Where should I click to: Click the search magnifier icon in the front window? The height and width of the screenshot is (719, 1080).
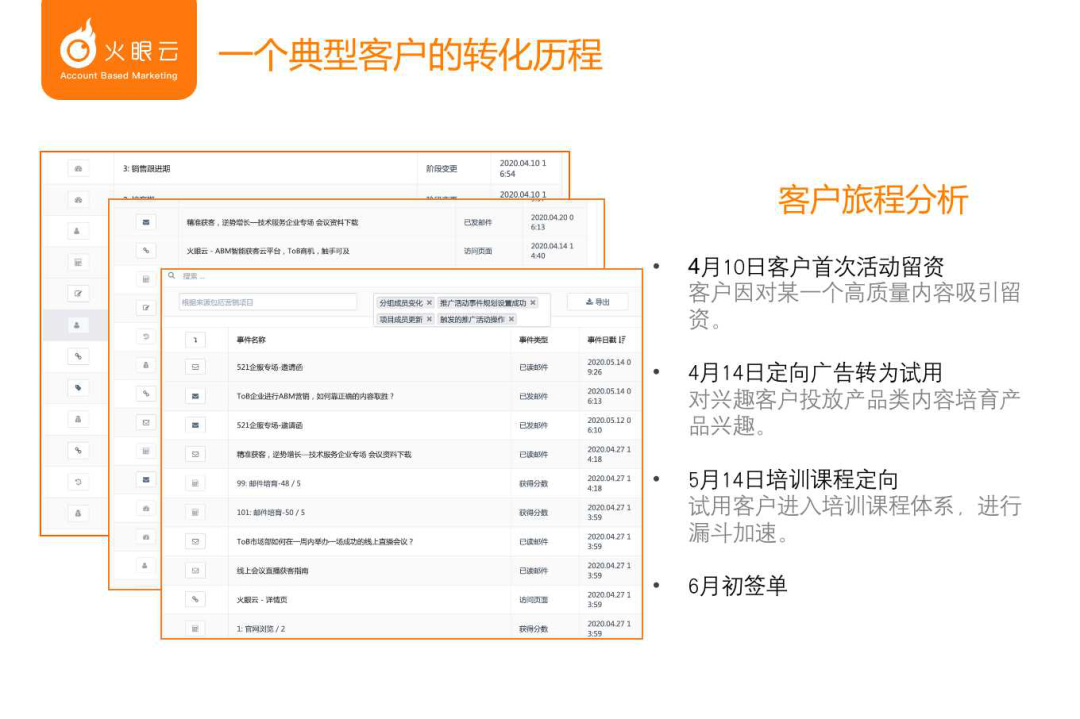(172, 275)
